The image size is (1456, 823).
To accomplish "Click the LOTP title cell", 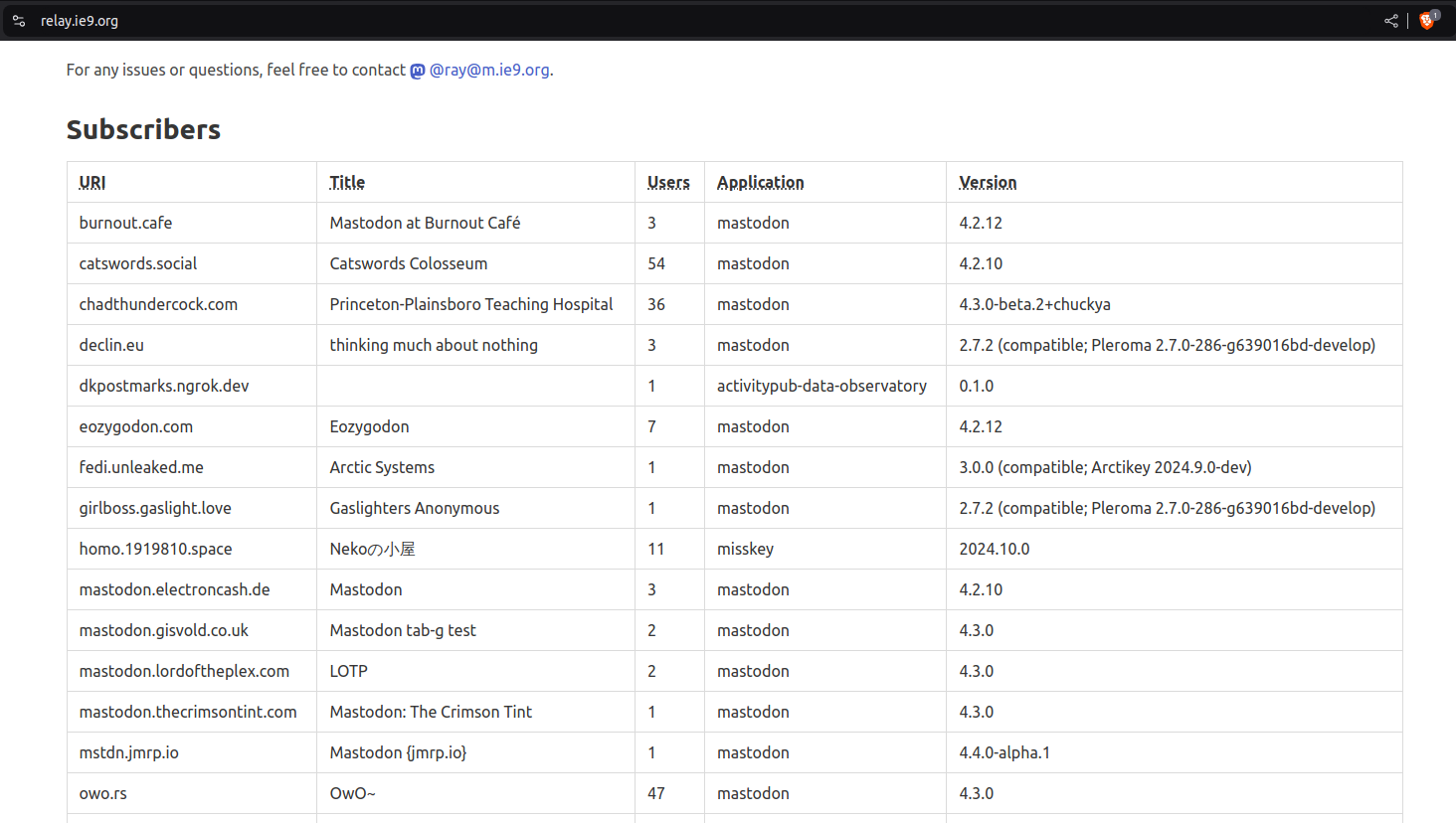I will [476, 671].
